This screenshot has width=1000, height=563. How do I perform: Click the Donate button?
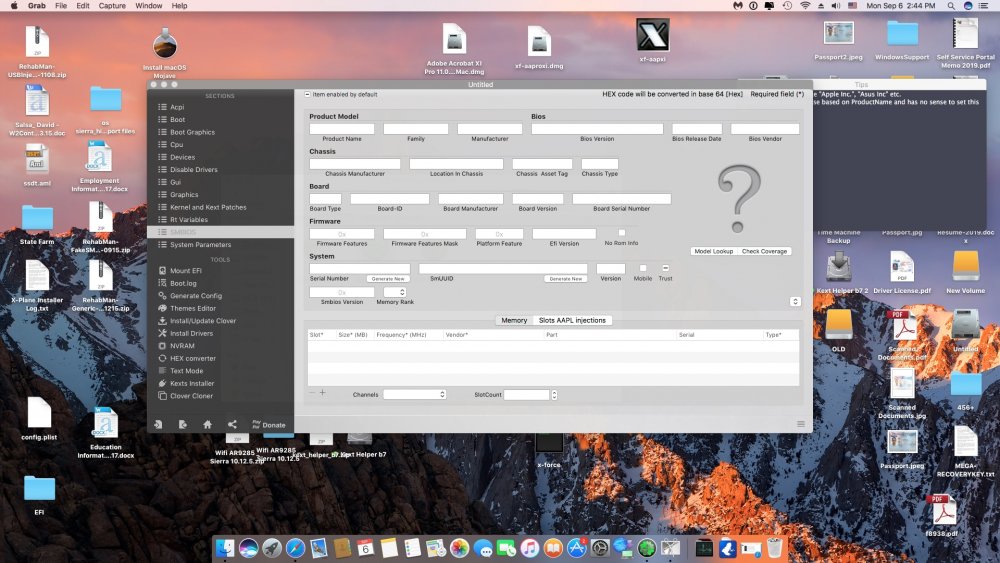[x=268, y=425]
